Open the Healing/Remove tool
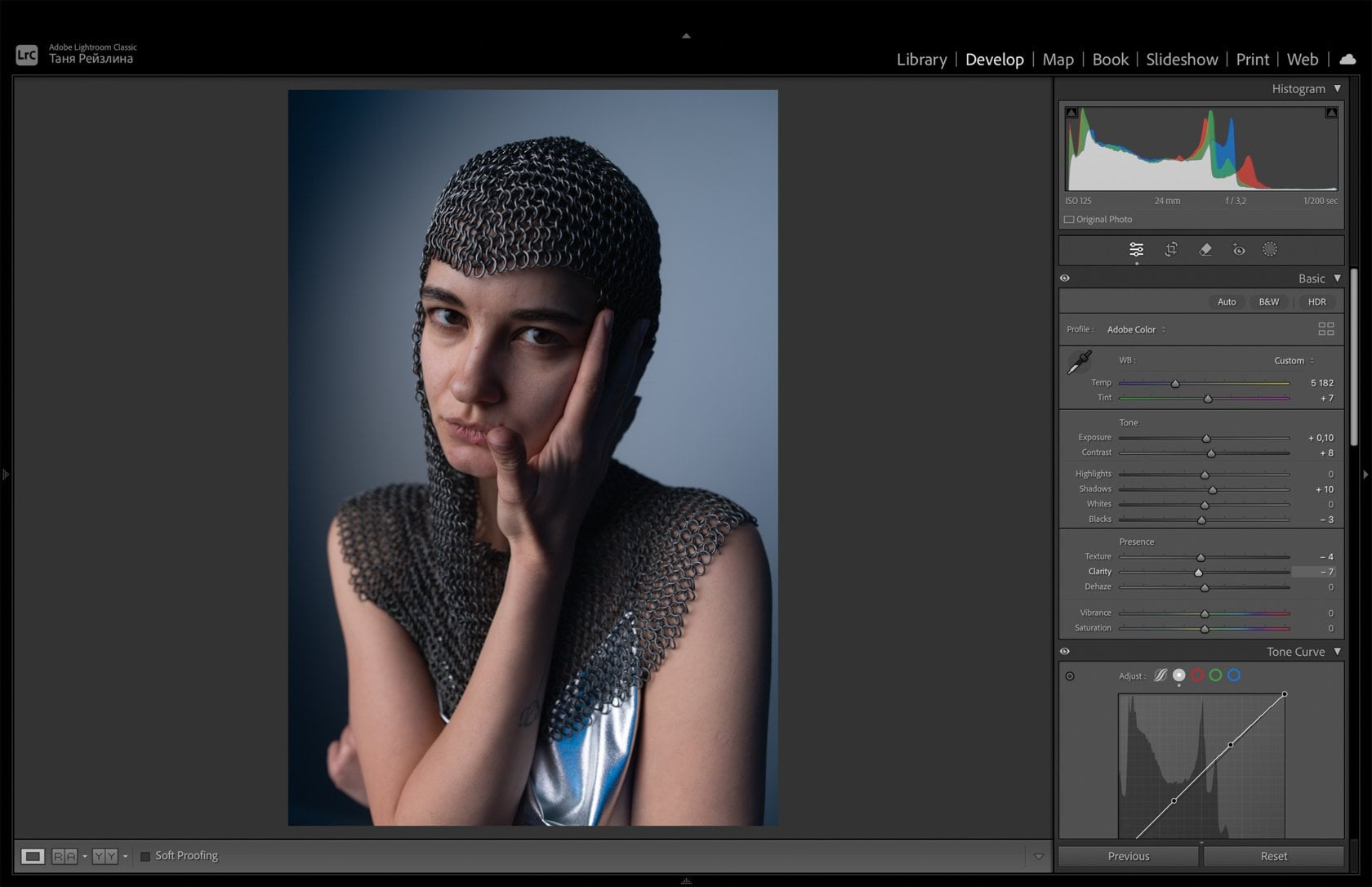The width and height of the screenshot is (1372, 887). click(x=1205, y=250)
